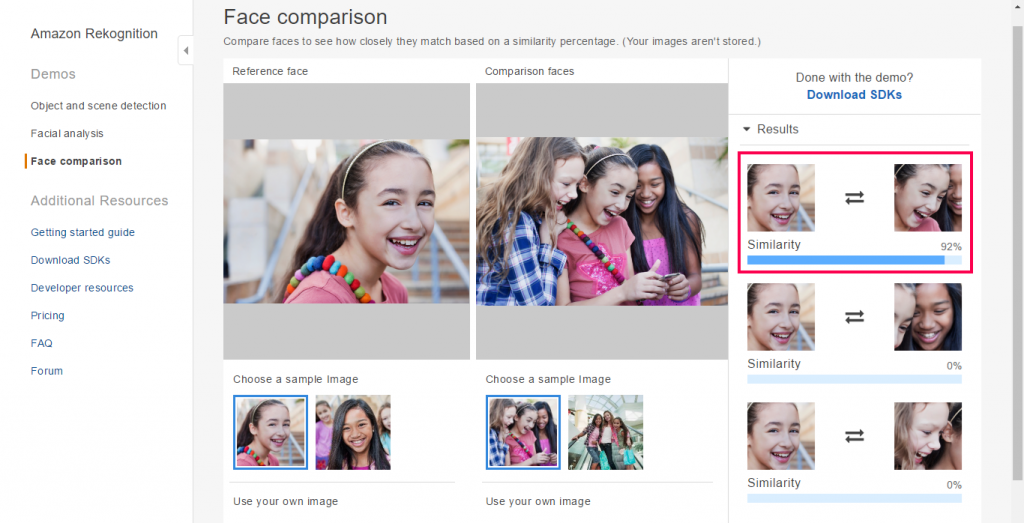Click the 92% similarity value
This screenshot has height=523, width=1024.
click(951, 247)
